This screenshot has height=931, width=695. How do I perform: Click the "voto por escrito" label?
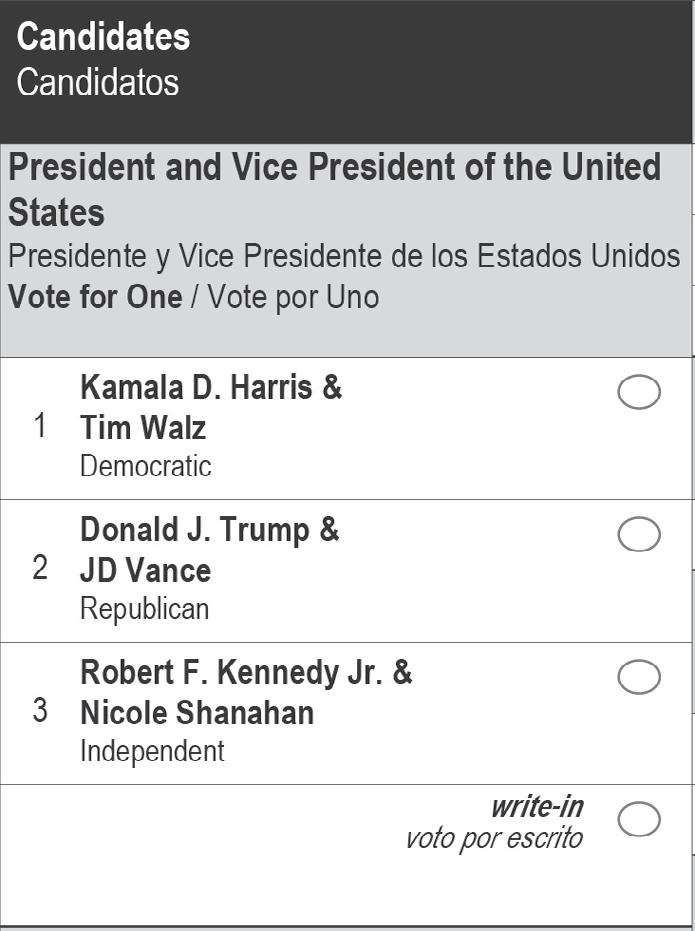494,838
